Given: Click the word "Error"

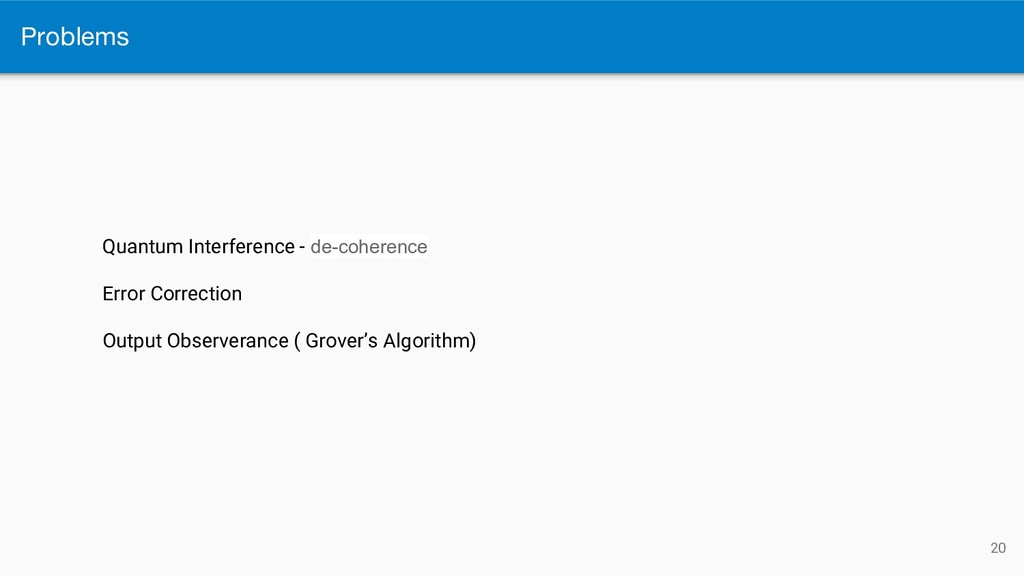Looking at the screenshot, I should 124,294.
